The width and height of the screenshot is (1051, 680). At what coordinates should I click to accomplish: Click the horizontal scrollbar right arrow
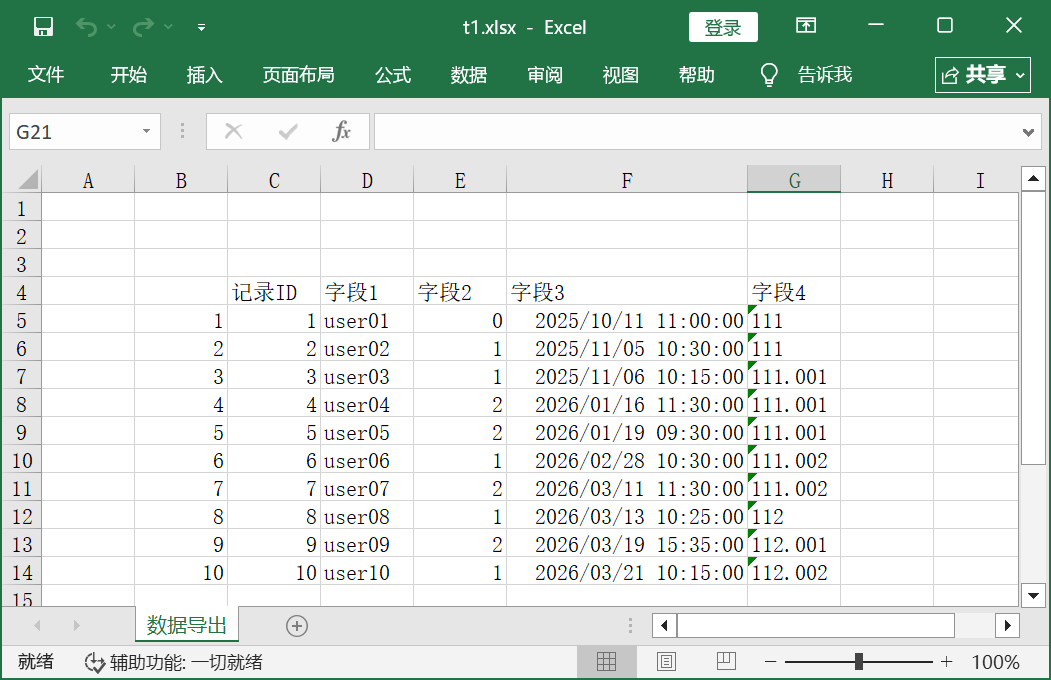[x=1007, y=626]
